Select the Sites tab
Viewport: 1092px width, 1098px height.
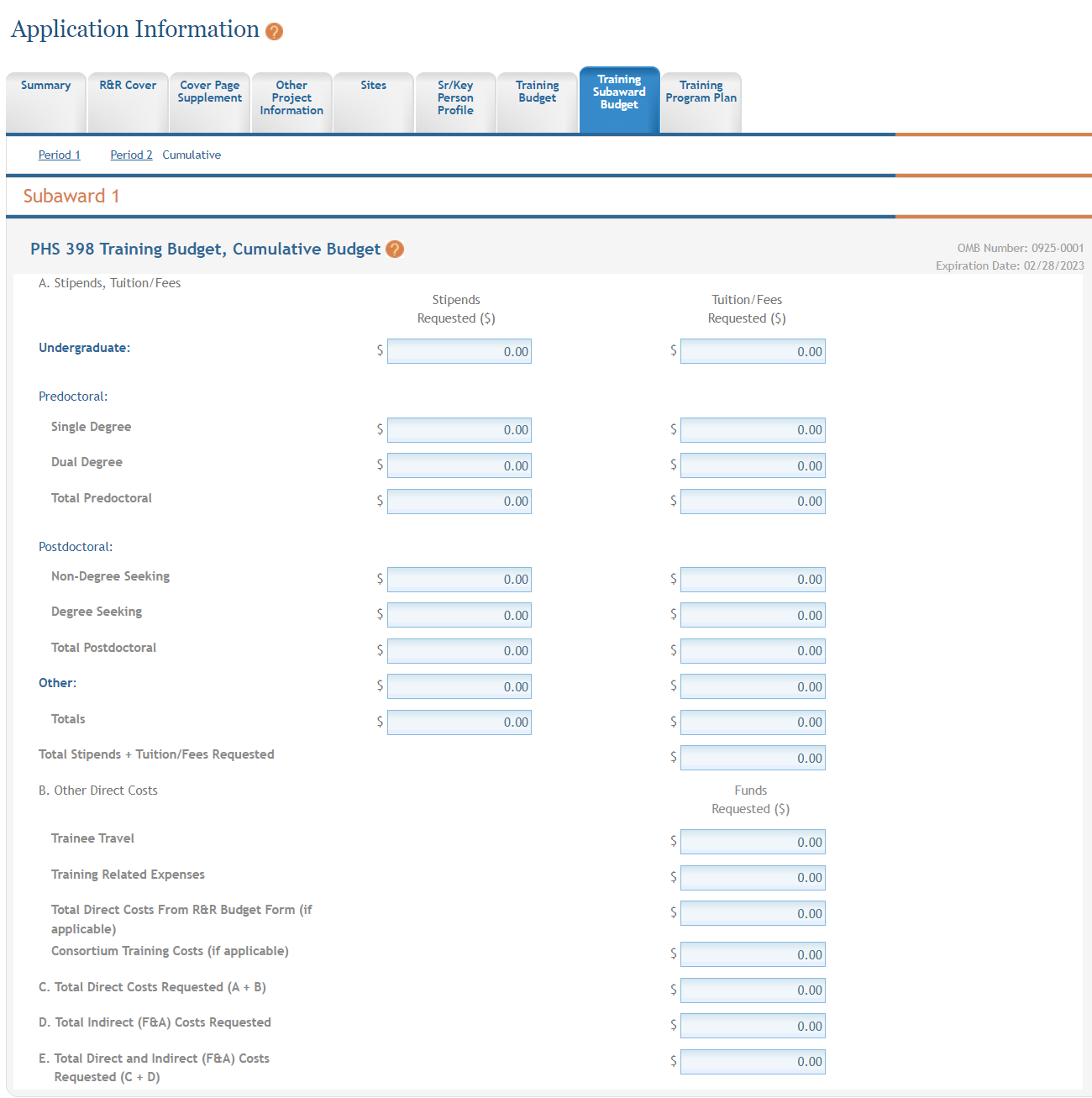[373, 102]
